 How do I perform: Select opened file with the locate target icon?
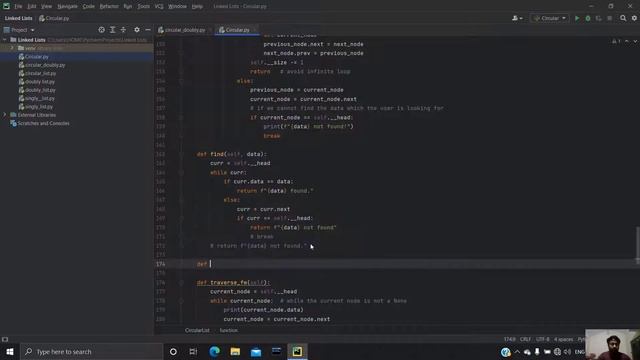[x=101, y=30]
